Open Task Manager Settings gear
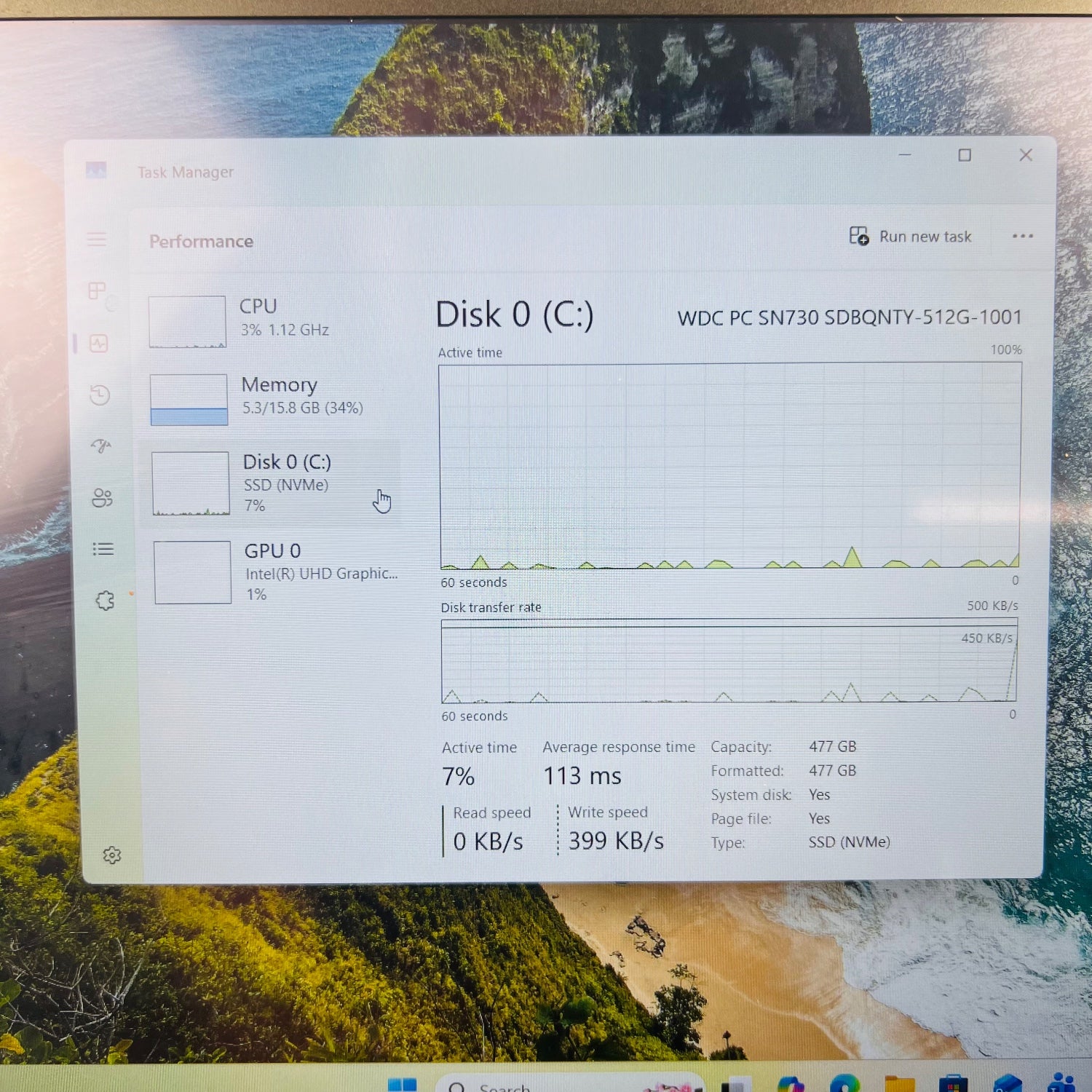 coord(111,855)
